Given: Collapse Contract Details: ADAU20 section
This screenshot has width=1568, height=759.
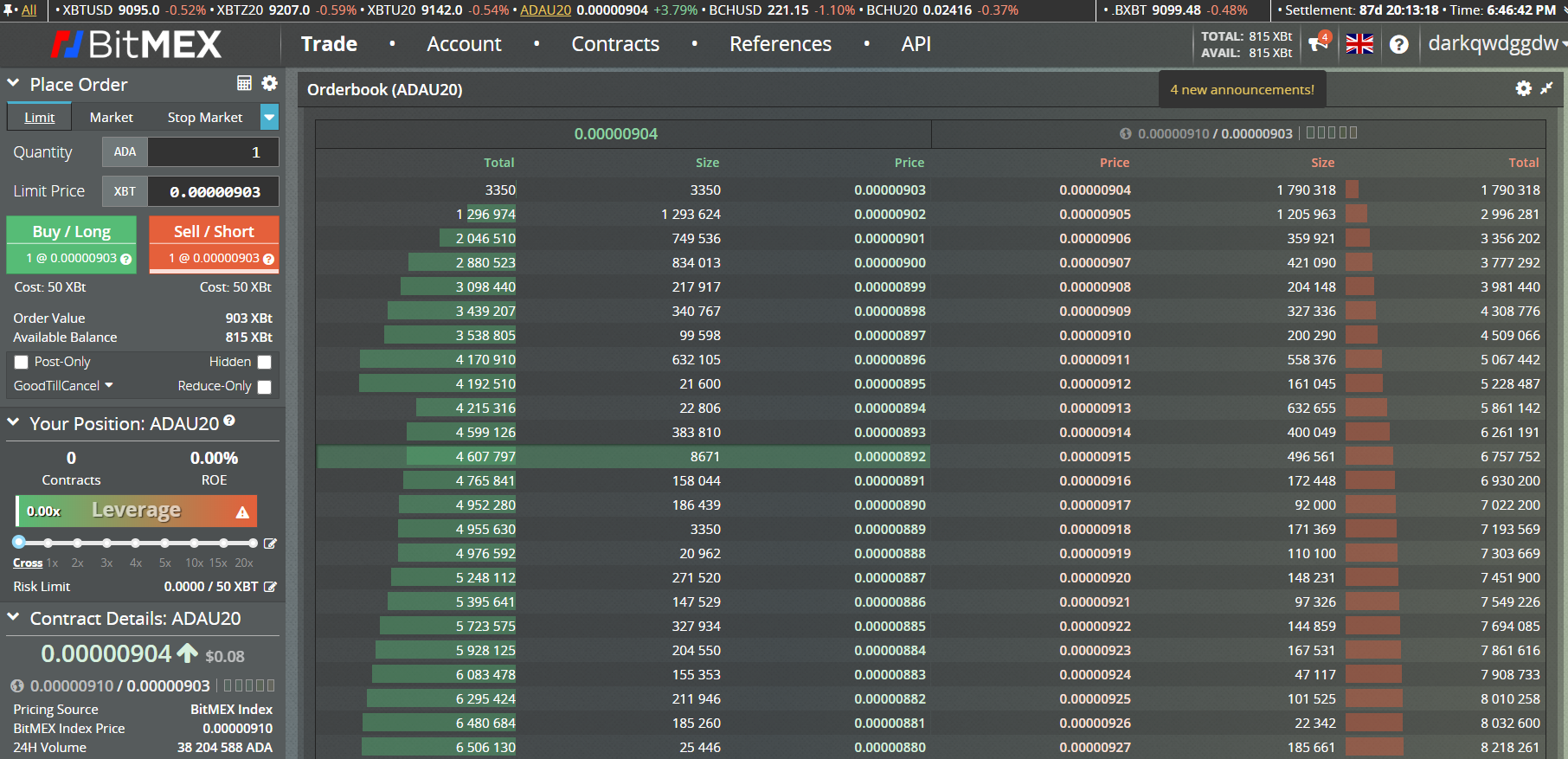Looking at the screenshot, I should point(13,617).
